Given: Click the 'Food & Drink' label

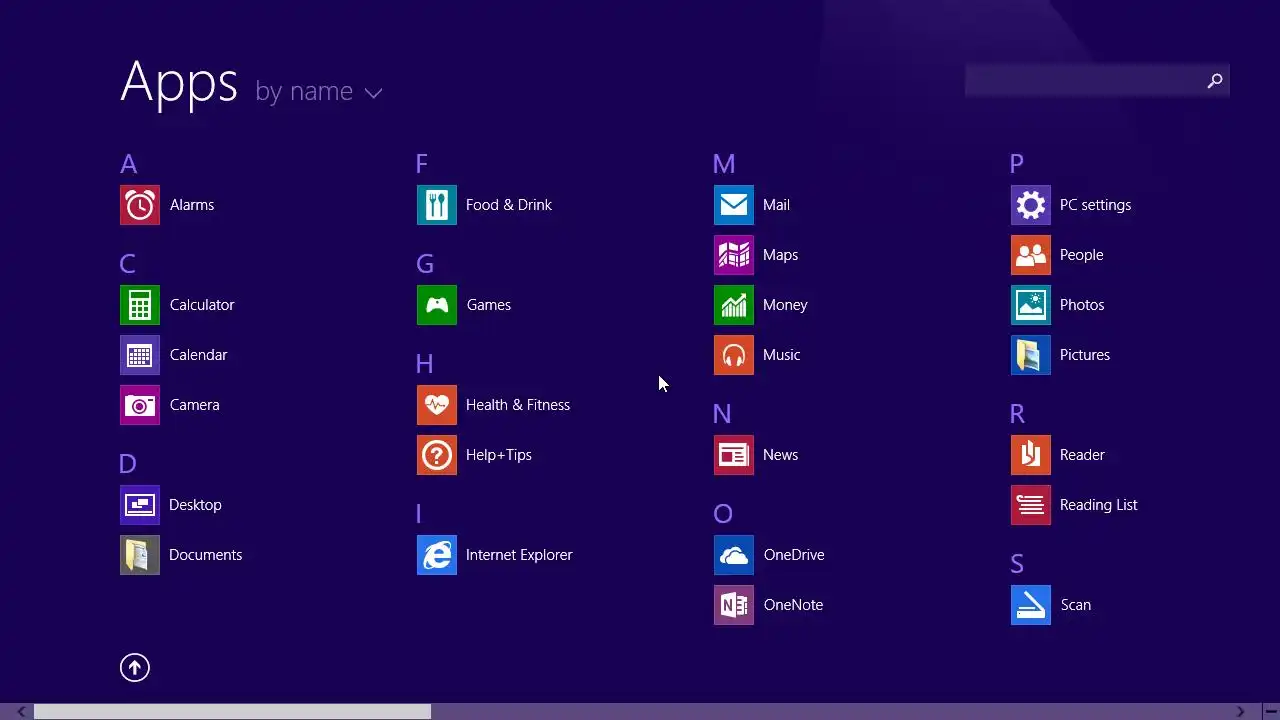Looking at the screenshot, I should (509, 205).
